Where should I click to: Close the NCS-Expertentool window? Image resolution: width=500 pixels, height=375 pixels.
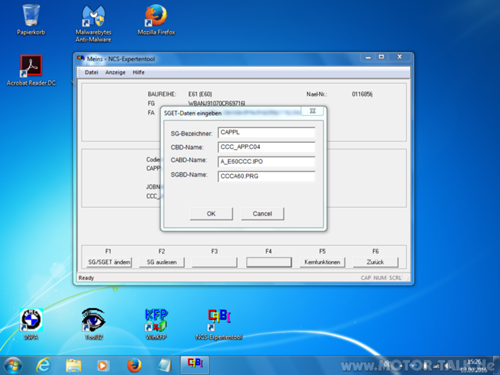pyautogui.click(x=399, y=57)
